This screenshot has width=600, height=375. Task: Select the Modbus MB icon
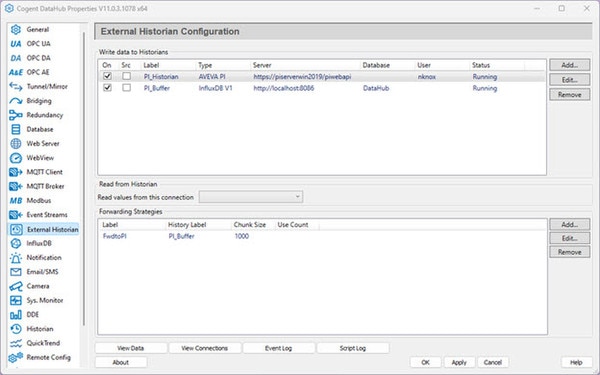click(16, 201)
